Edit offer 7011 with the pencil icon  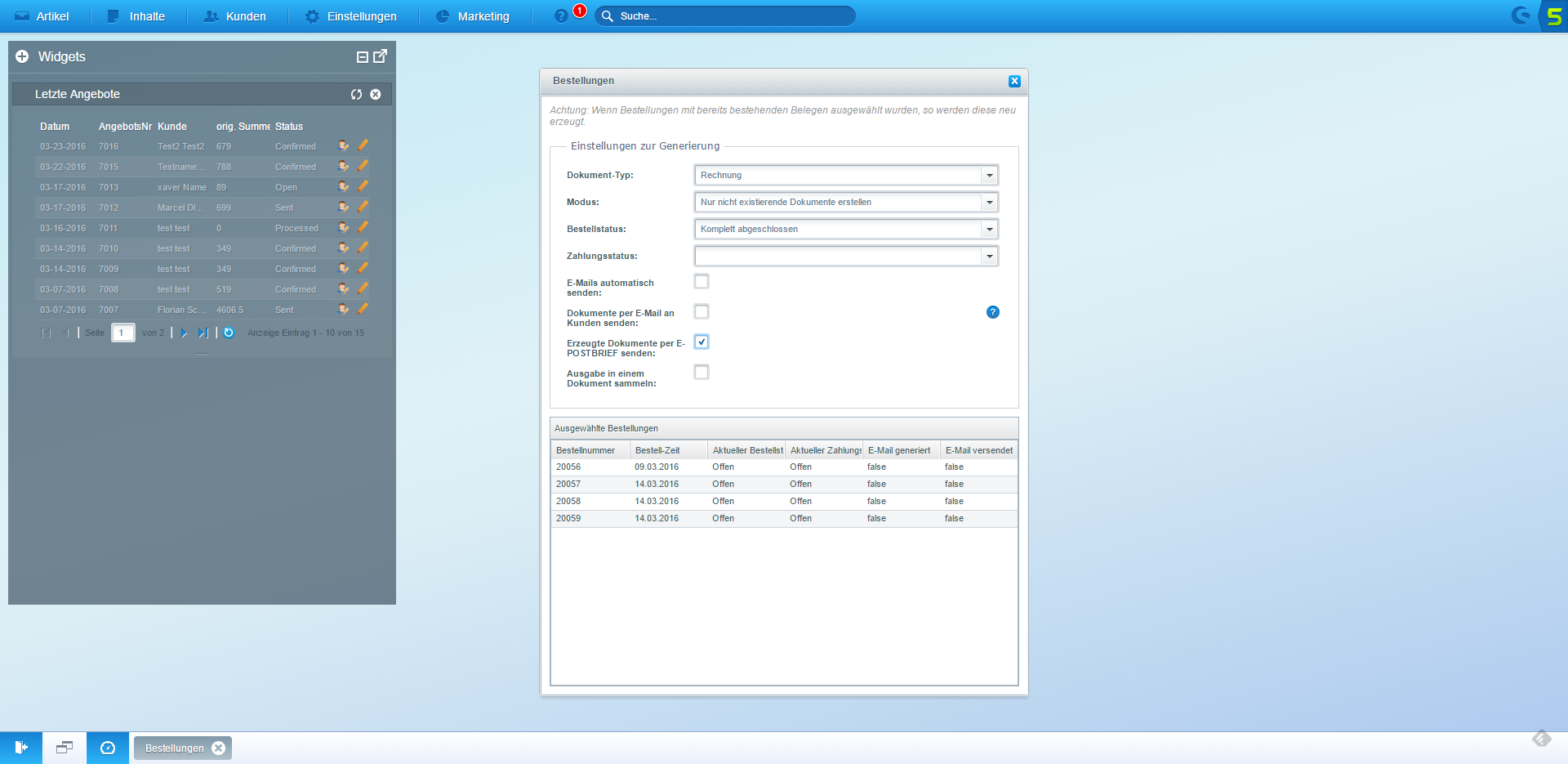point(363,227)
